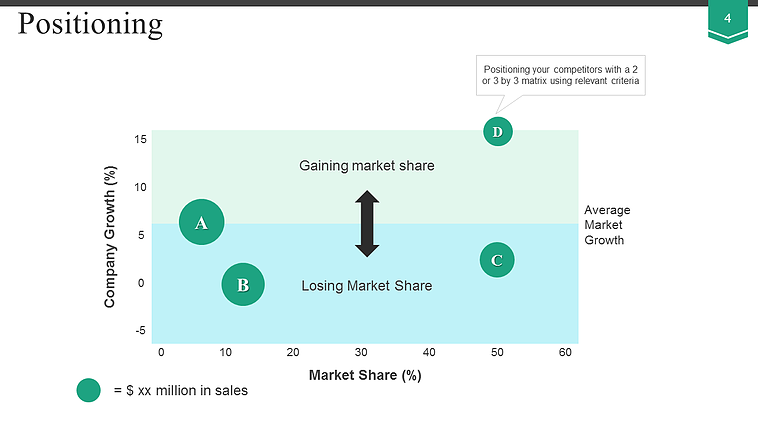This screenshot has height=426, width=758.
Task: Select the callout box about positioning competitors
Action: point(560,73)
